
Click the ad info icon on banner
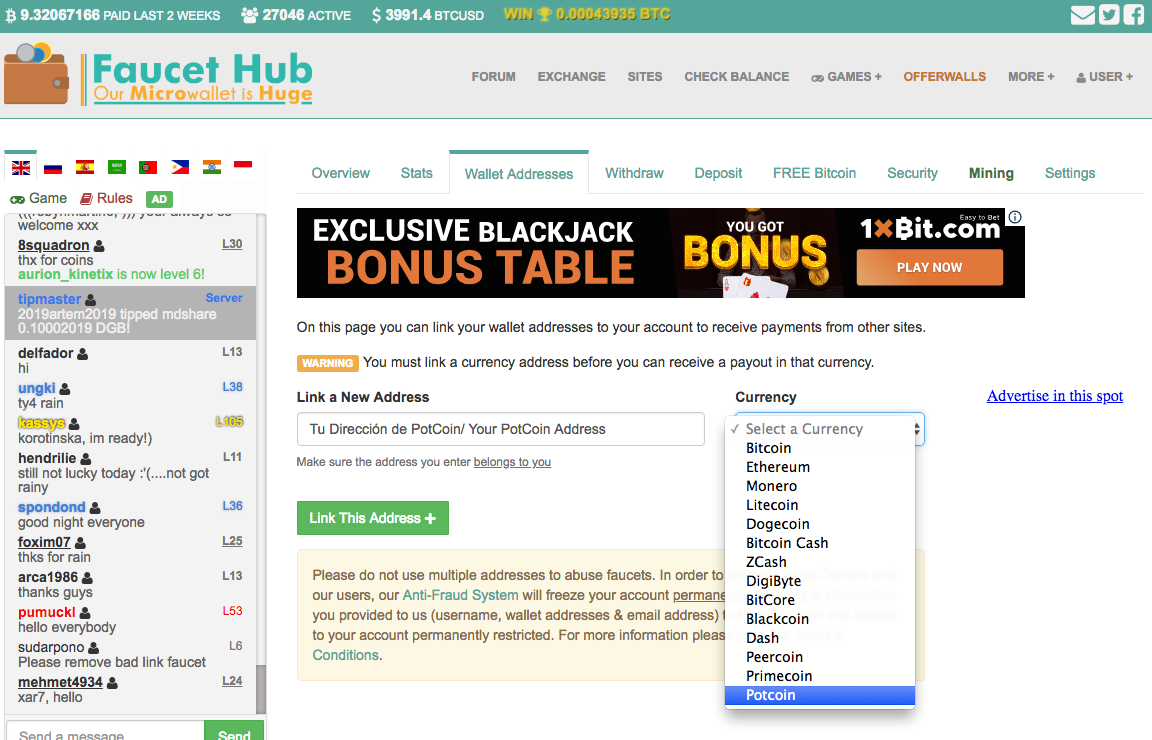[1015, 217]
